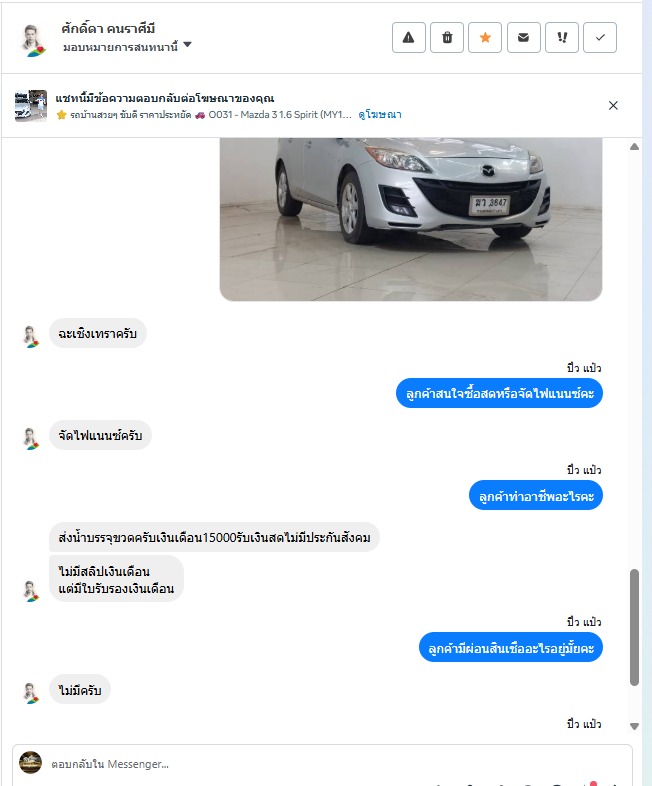Screen dimensions: 652x786
Task: Click customer name ศักดิ์ดา คนราศีมี in header
Action: 108,29
